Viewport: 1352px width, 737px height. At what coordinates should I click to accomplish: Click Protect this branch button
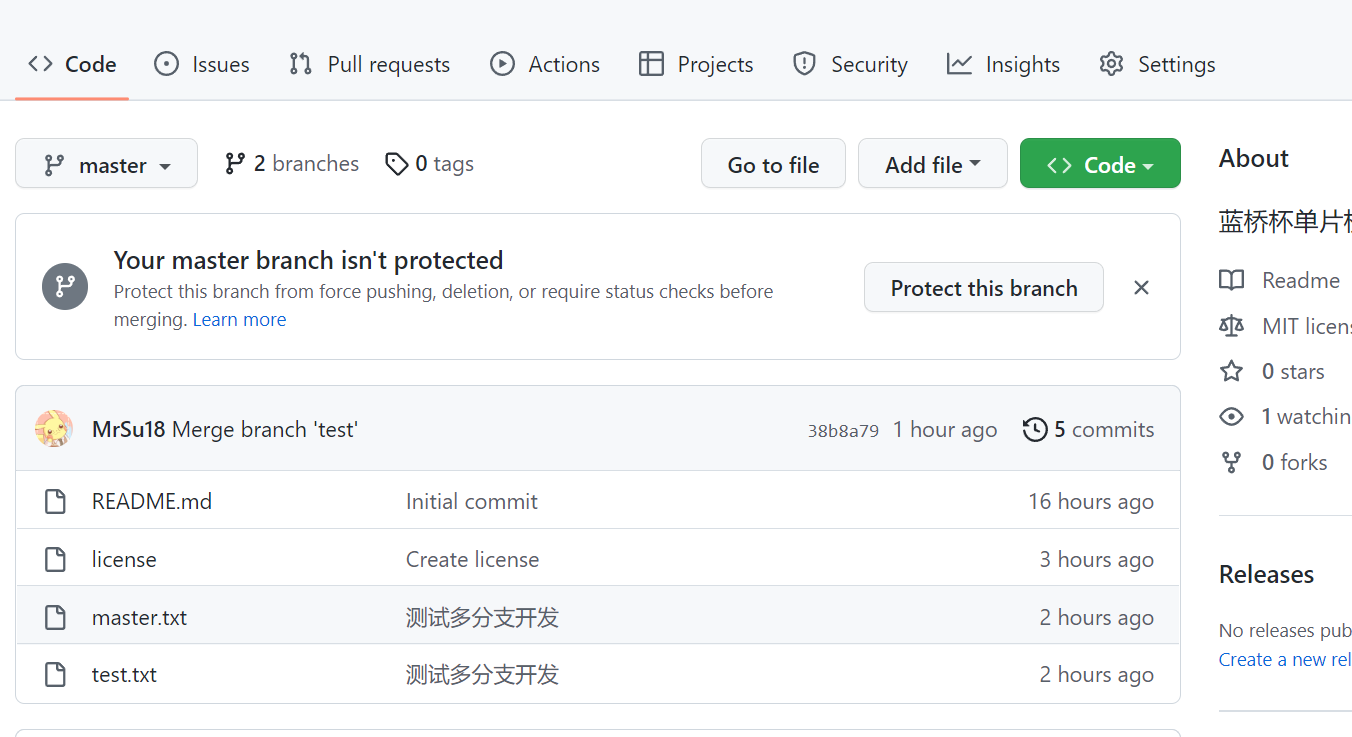[x=984, y=288]
